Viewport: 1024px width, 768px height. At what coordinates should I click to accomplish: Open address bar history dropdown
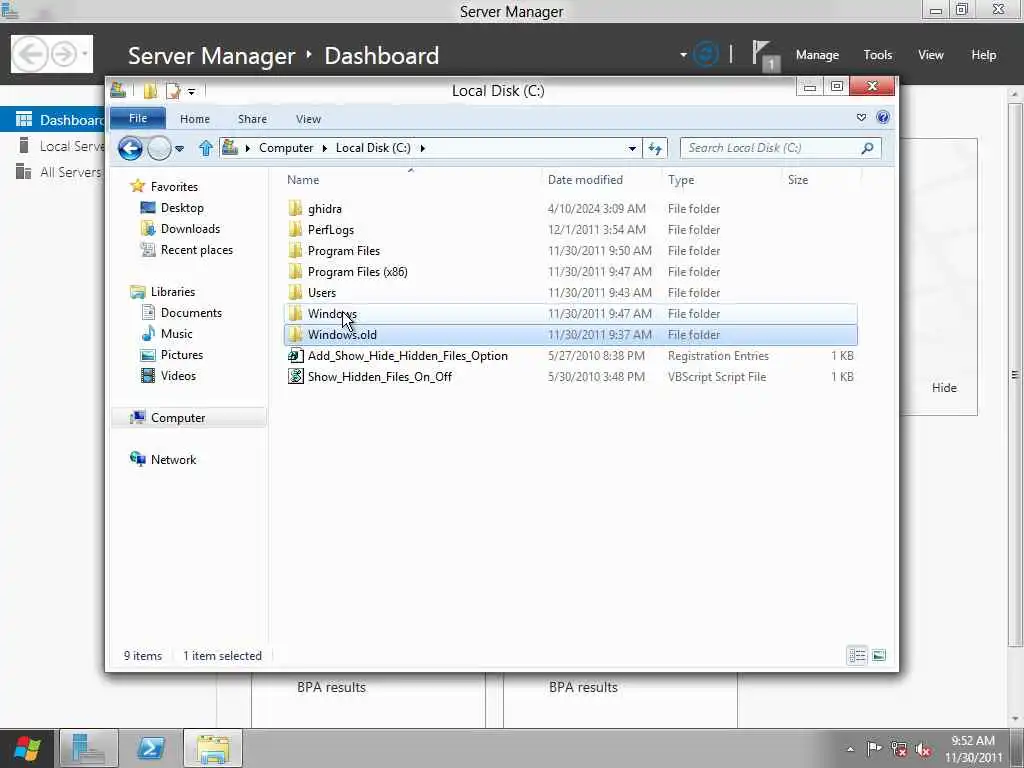[632, 149]
